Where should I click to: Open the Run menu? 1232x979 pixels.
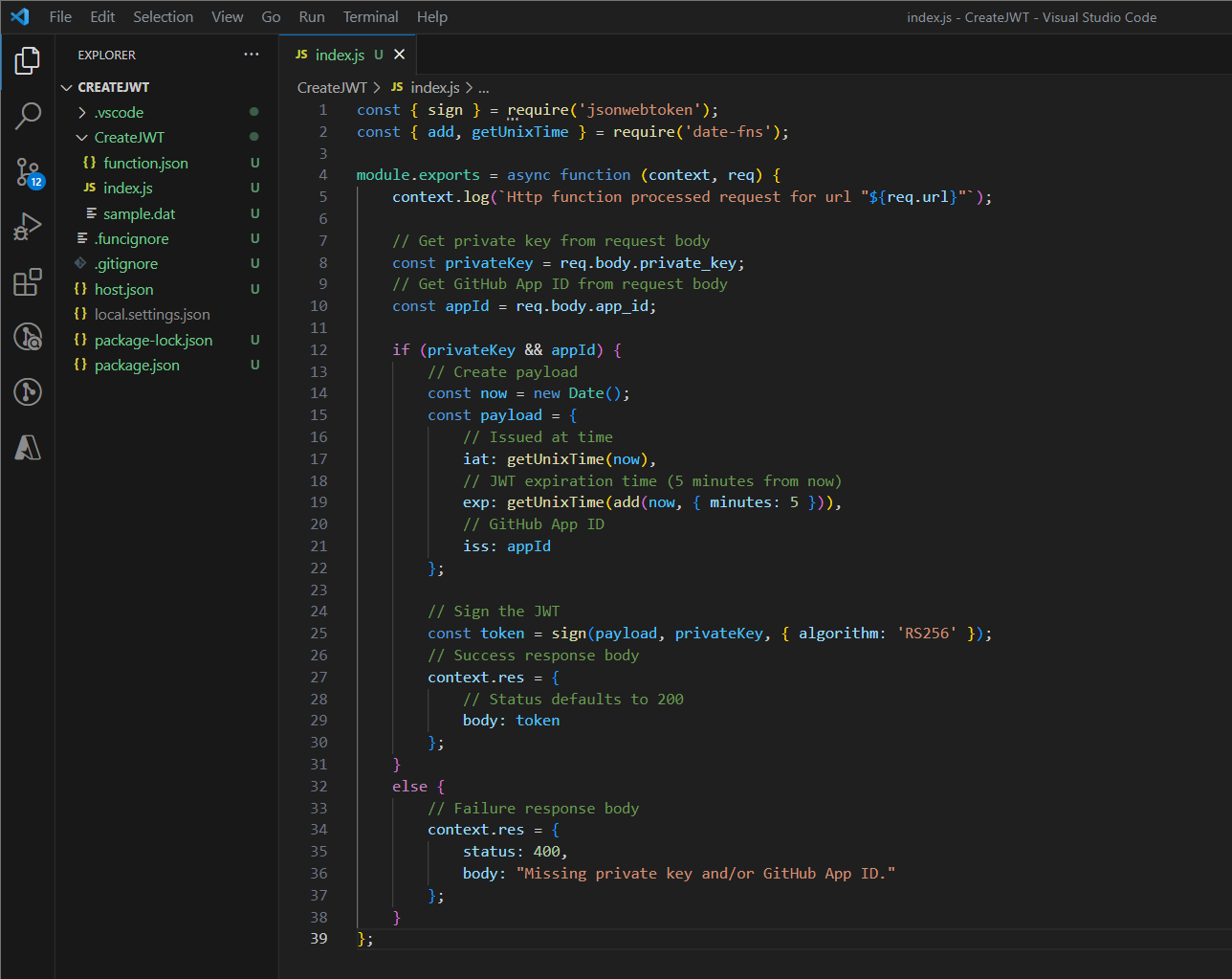(312, 16)
